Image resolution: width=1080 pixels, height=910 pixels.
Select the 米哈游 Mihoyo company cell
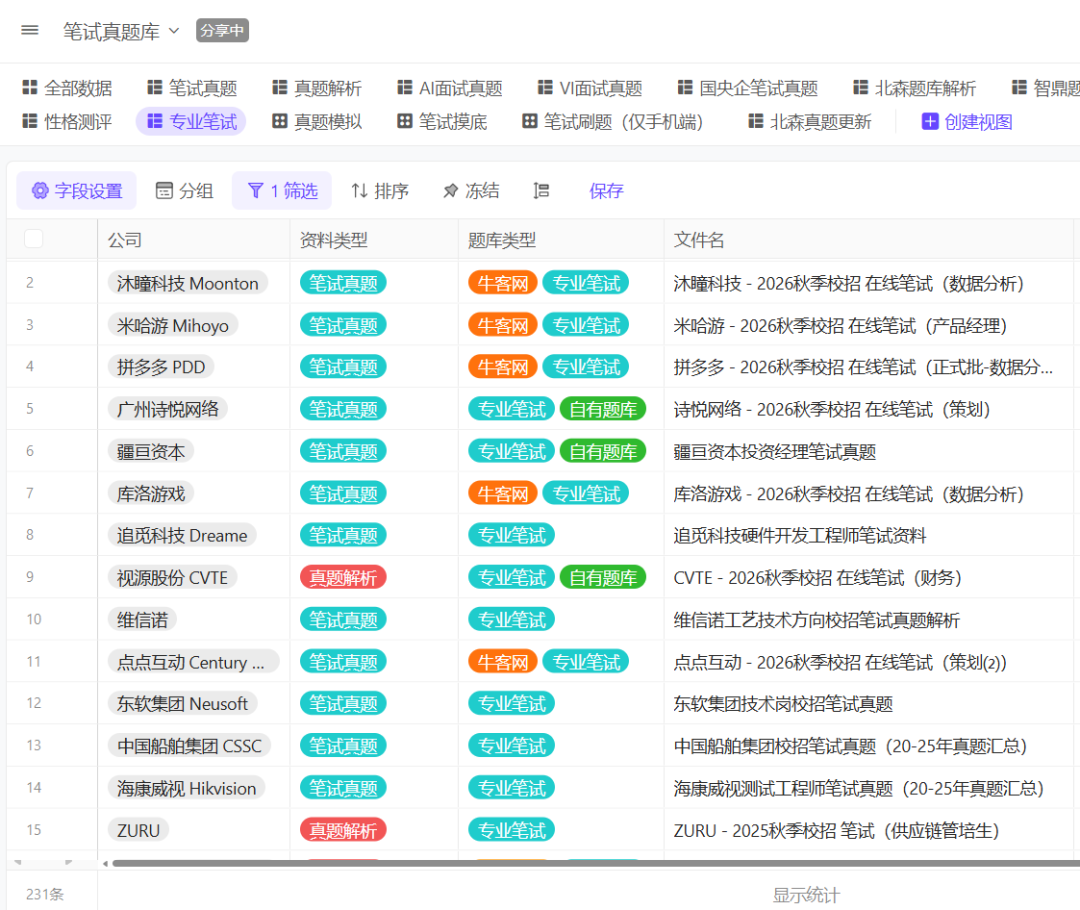click(173, 325)
